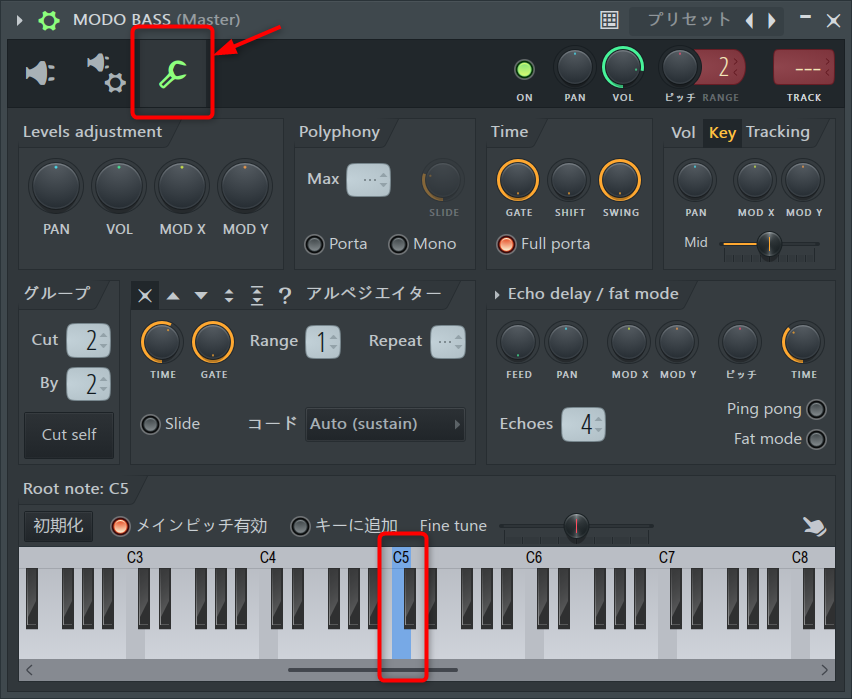The height and width of the screenshot is (699, 852).
Task: Click the Fine tune slider
Action: (576, 526)
